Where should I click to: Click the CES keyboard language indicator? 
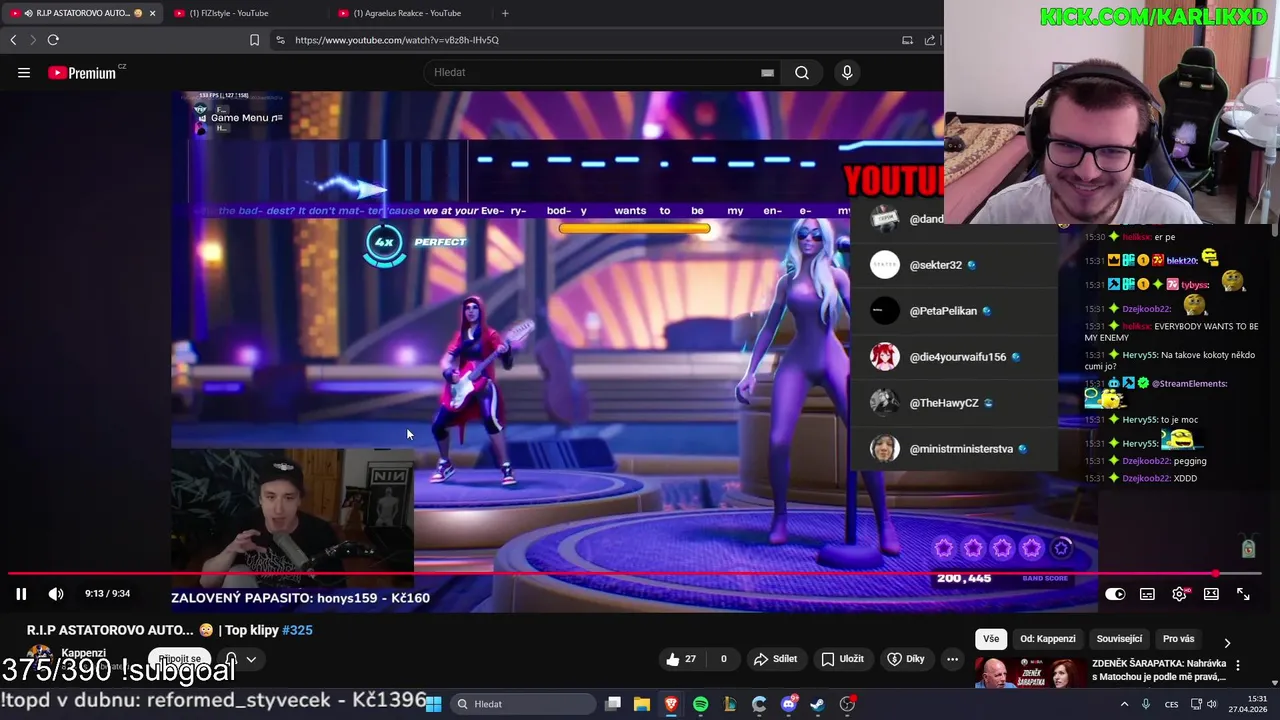pos(1171,704)
